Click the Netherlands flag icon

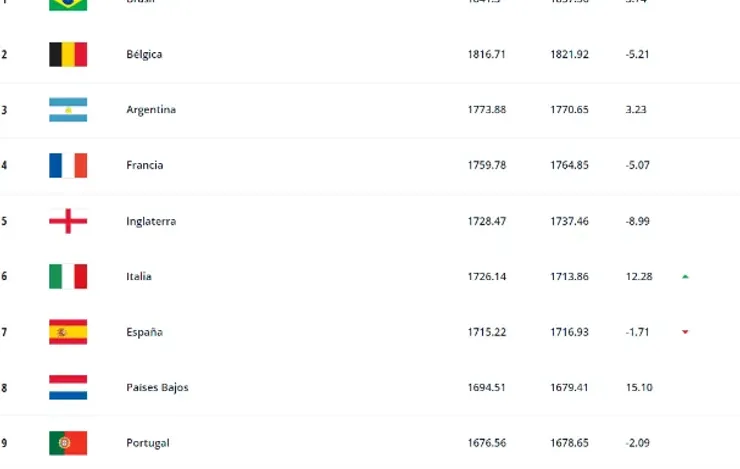pos(68,387)
